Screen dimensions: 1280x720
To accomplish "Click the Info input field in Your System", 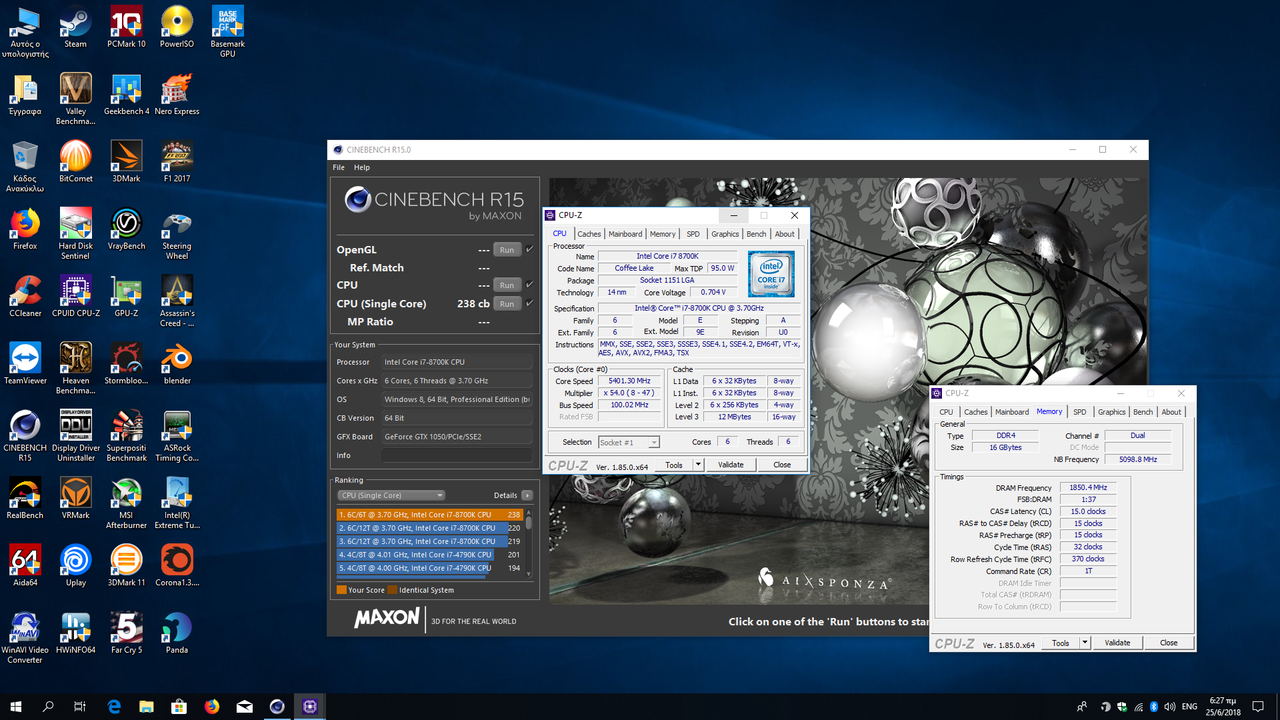I will (456, 455).
